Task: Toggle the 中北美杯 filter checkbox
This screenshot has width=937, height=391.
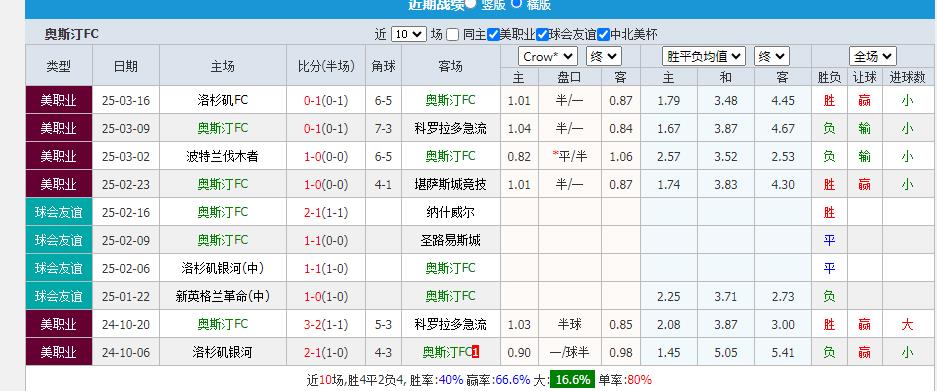Action: pos(603,35)
